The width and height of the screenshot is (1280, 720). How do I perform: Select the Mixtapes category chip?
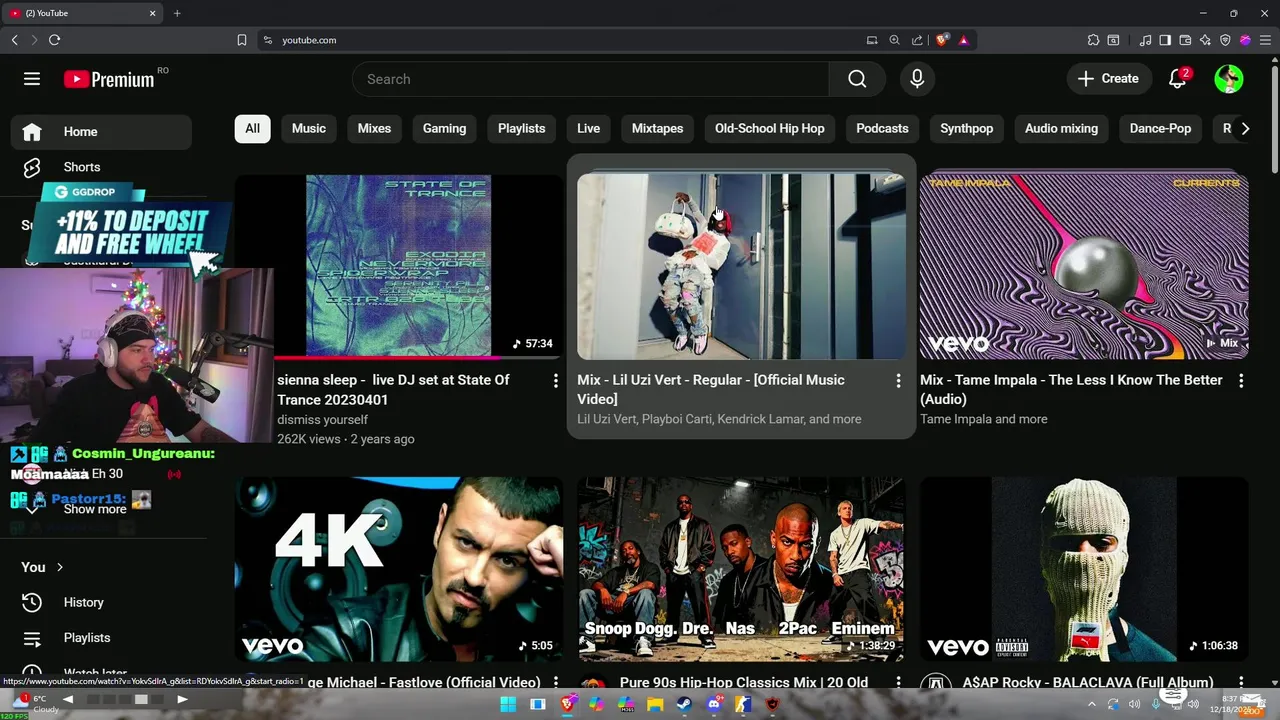[x=657, y=128]
